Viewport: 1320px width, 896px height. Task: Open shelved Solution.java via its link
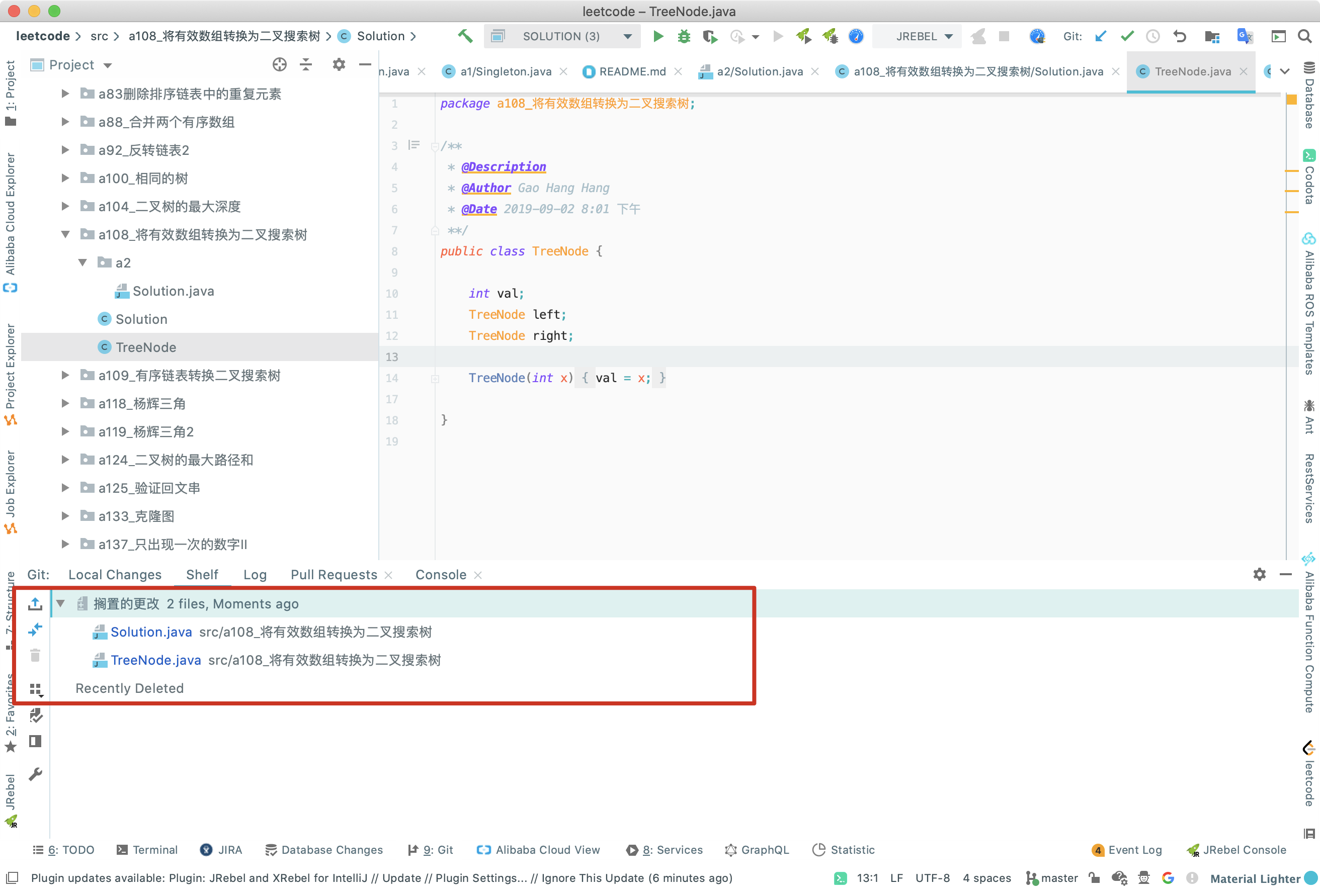pyautogui.click(x=150, y=632)
